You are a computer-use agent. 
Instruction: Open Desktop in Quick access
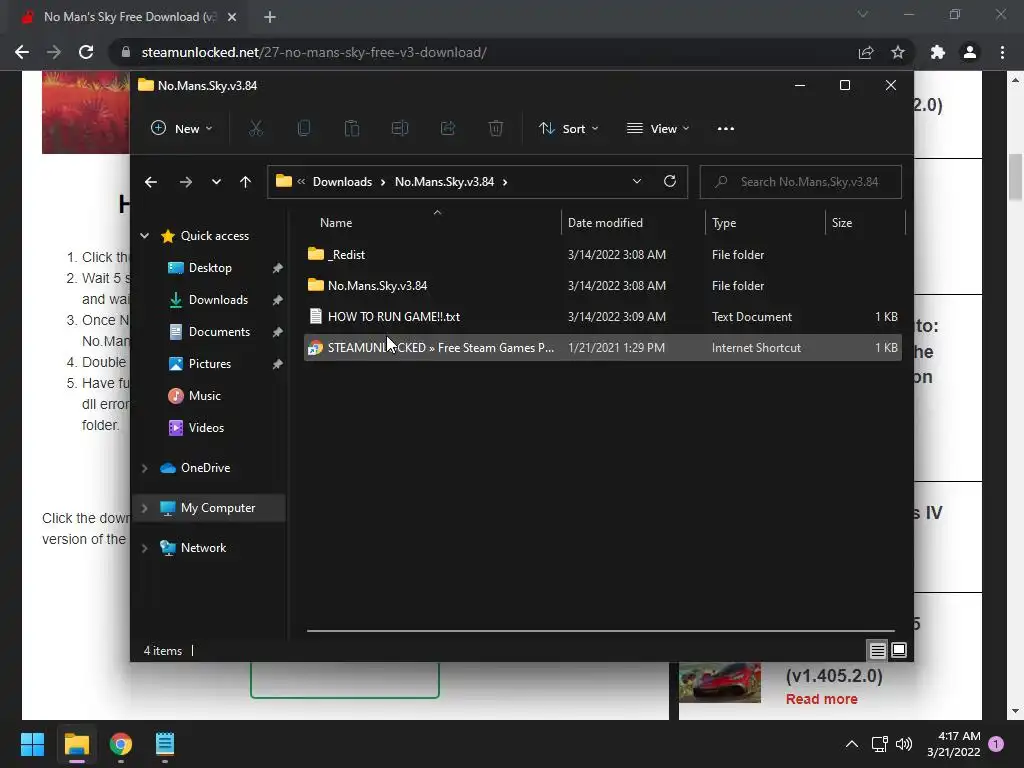(210, 268)
